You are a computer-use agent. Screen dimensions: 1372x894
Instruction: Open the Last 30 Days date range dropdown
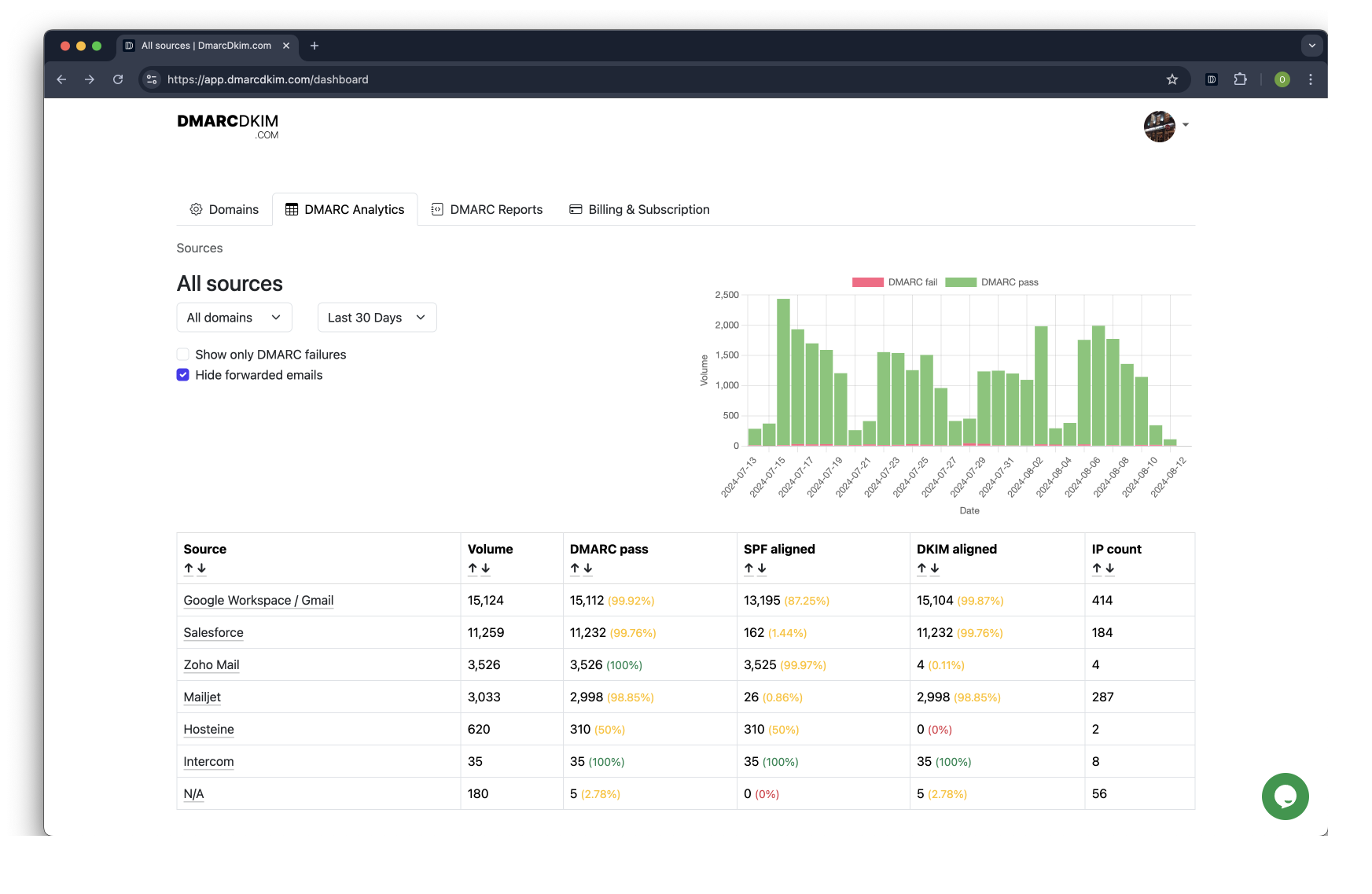pos(377,318)
